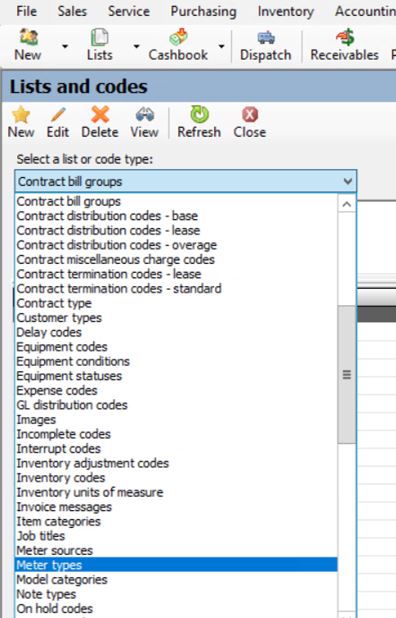The image size is (396, 618).
Task: Open the Sales menu
Action: pos(72,11)
